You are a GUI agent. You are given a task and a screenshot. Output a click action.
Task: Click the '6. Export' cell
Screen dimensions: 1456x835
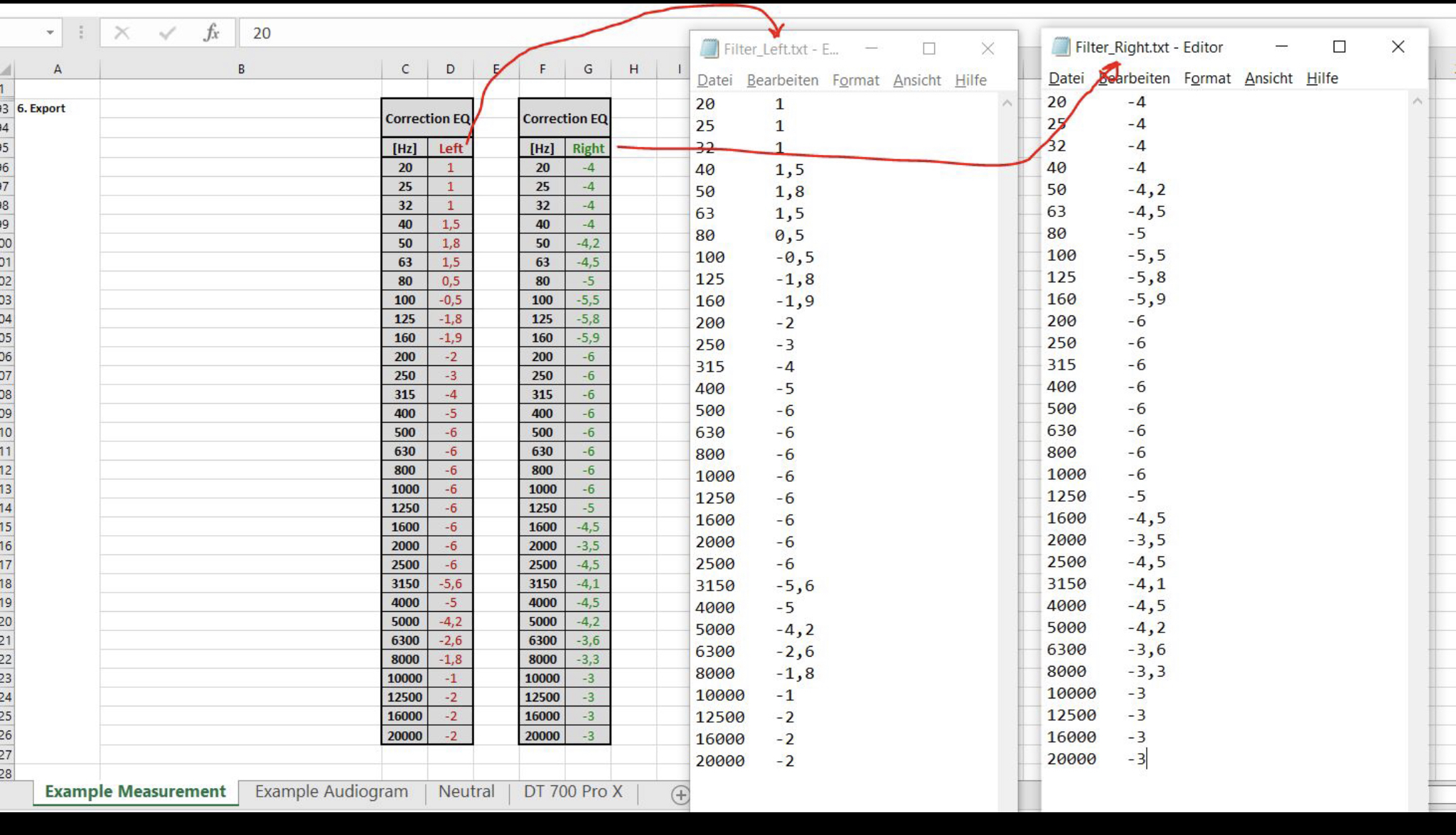tap(58, 109)
